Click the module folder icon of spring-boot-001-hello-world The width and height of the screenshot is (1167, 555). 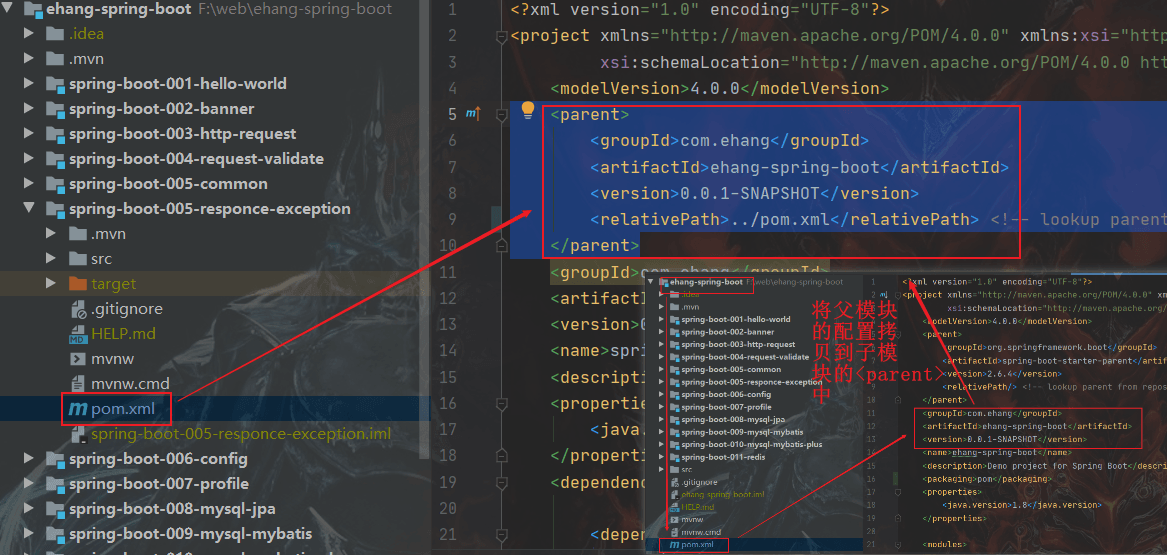click(x=55, y=83)
